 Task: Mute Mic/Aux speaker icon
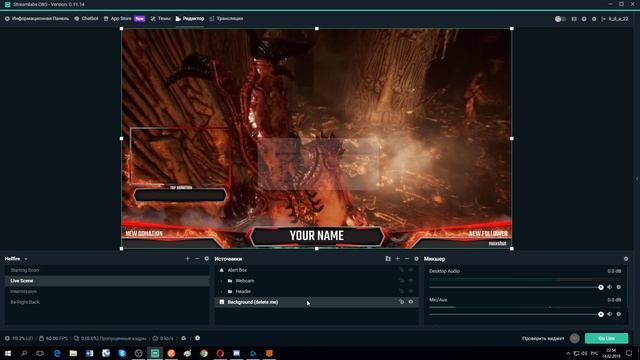coord(609,314)
